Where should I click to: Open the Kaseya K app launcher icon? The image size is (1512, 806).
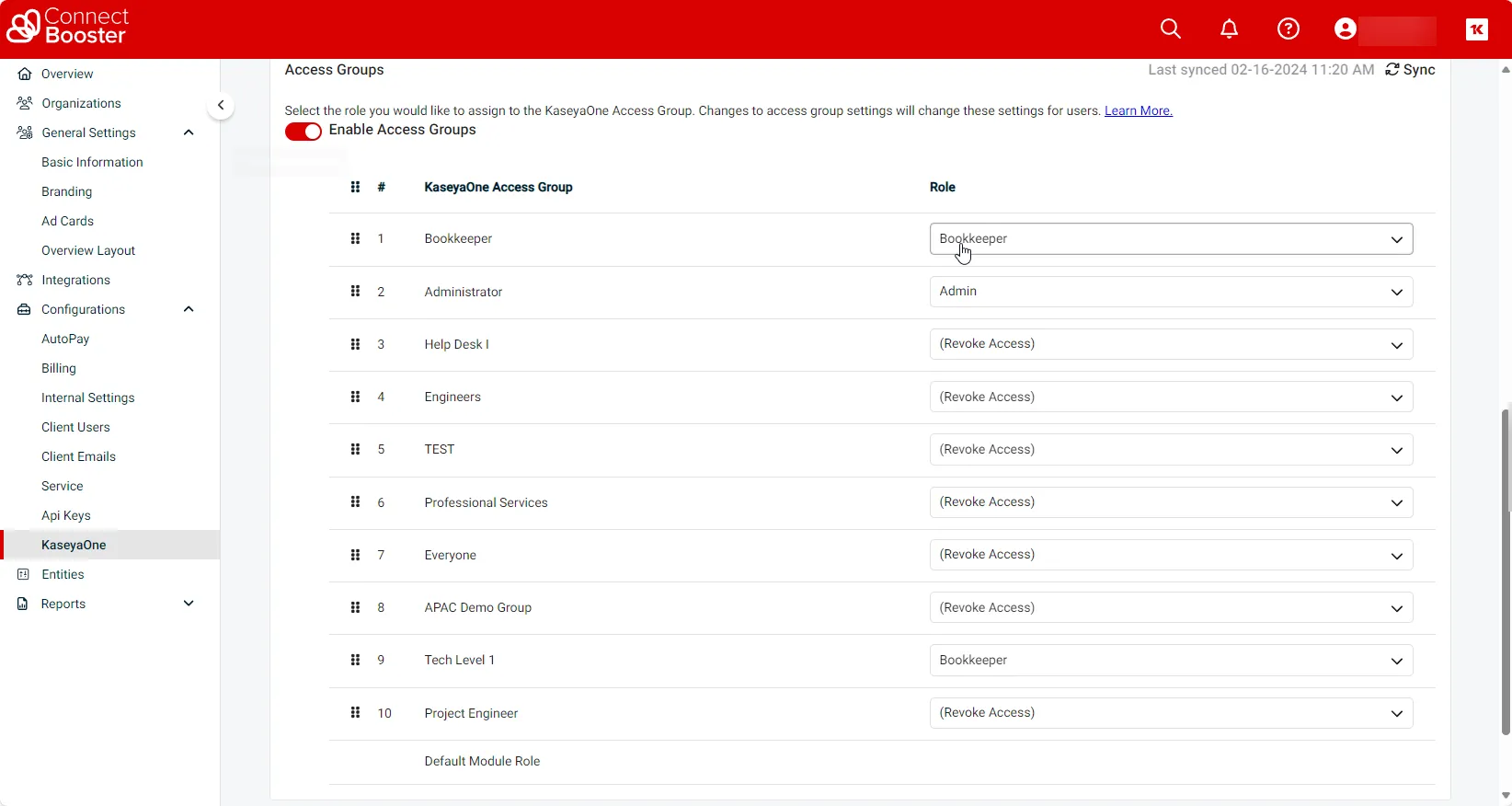point(1476,29)
